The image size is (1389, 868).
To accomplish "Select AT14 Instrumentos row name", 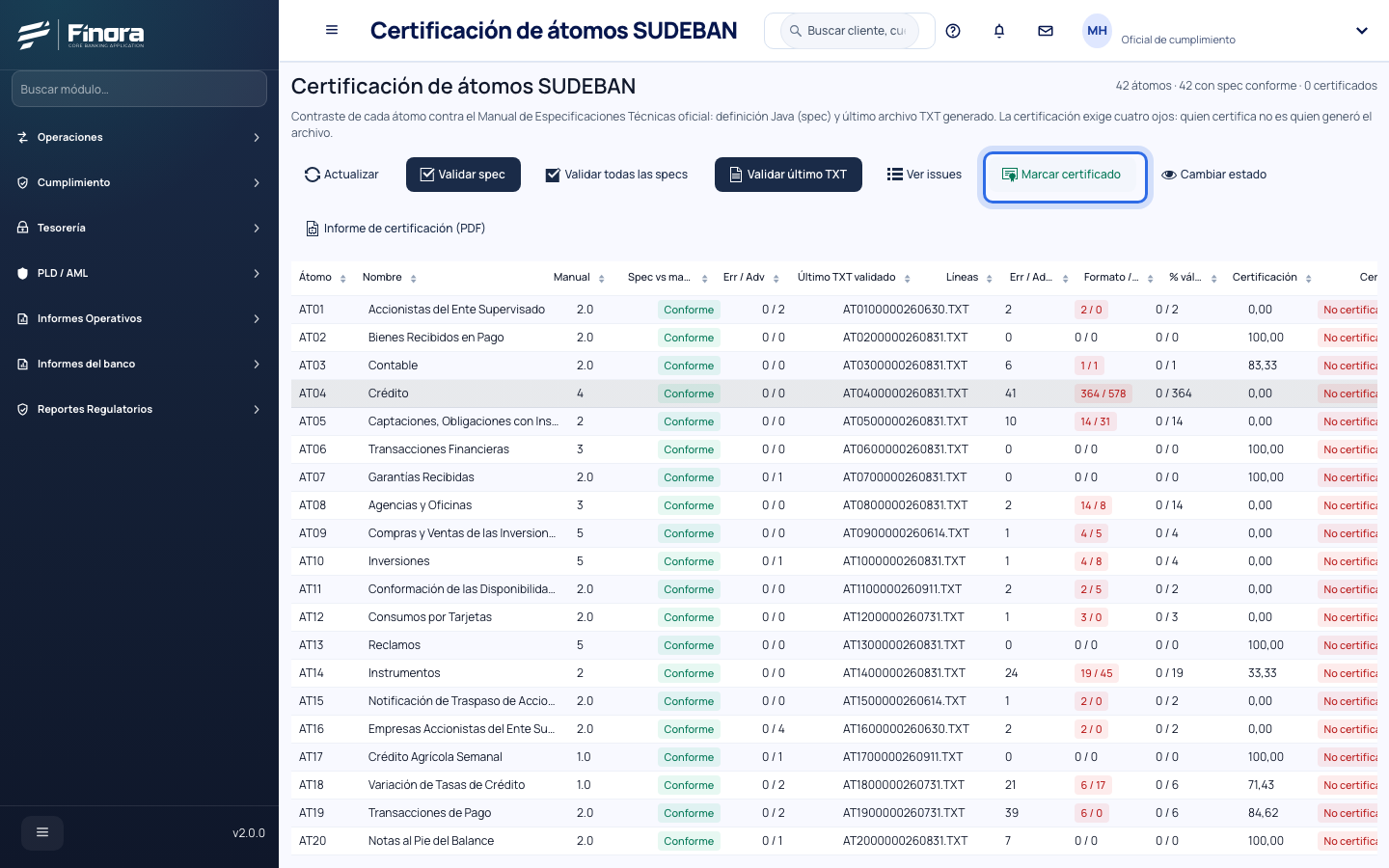I will click(x=404, y=673).
